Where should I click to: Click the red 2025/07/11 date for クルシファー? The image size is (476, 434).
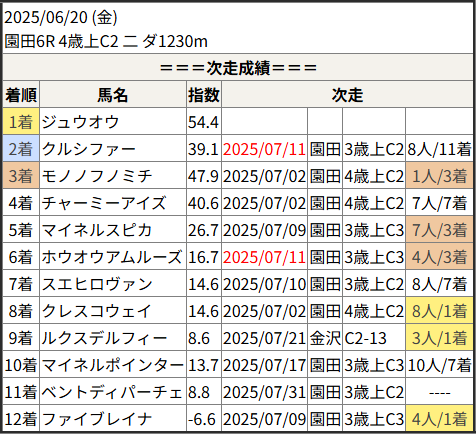(x=264, y=149)
